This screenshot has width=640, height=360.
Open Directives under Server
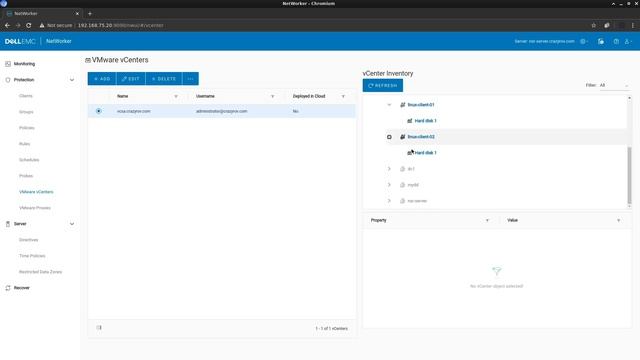[29, 240]
